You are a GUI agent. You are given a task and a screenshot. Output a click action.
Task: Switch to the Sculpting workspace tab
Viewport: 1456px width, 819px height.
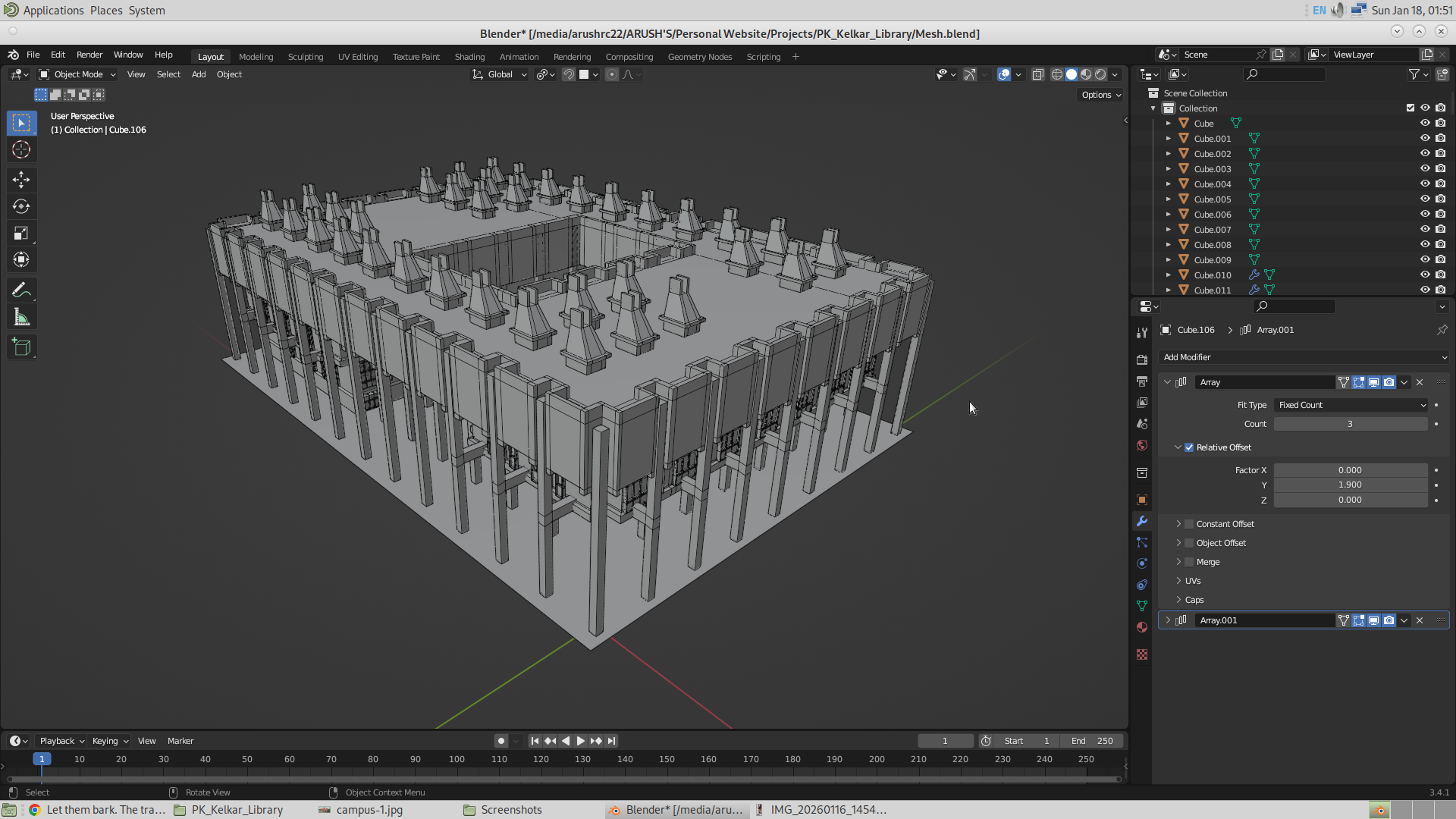(x=305, y=57)
